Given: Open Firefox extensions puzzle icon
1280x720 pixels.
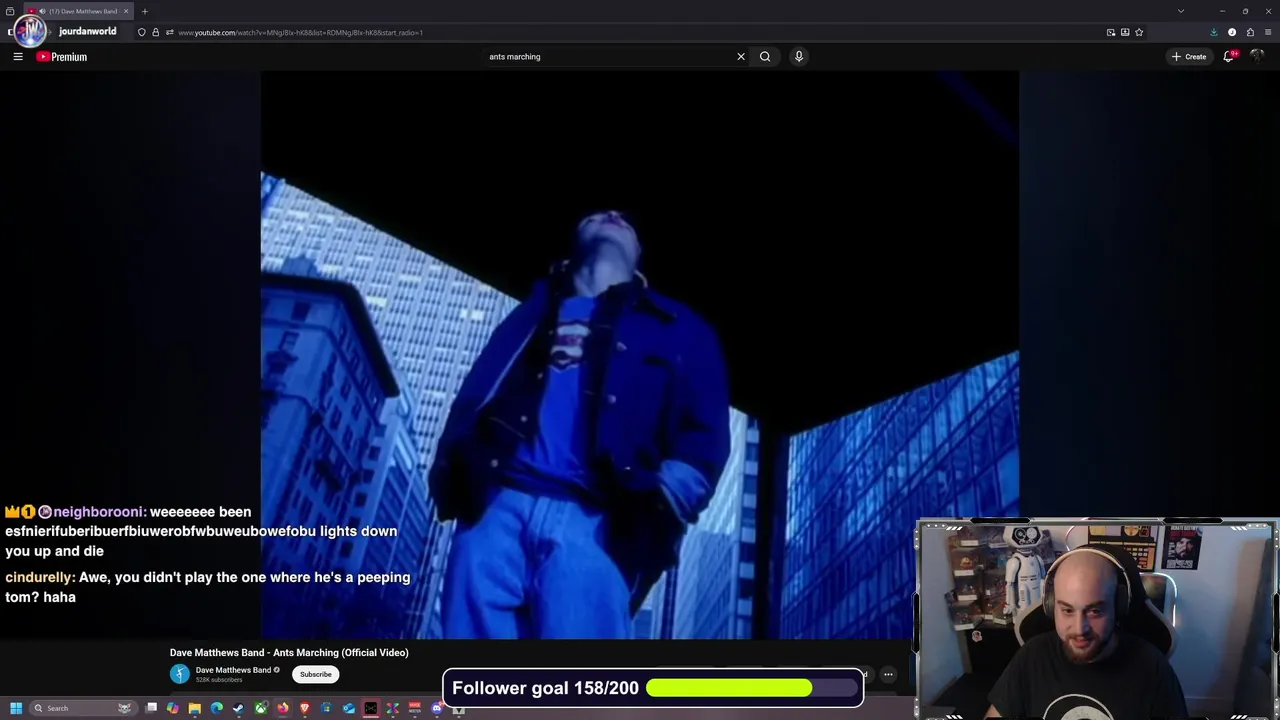Looking at the screenshot, I should pos(1250,32).
